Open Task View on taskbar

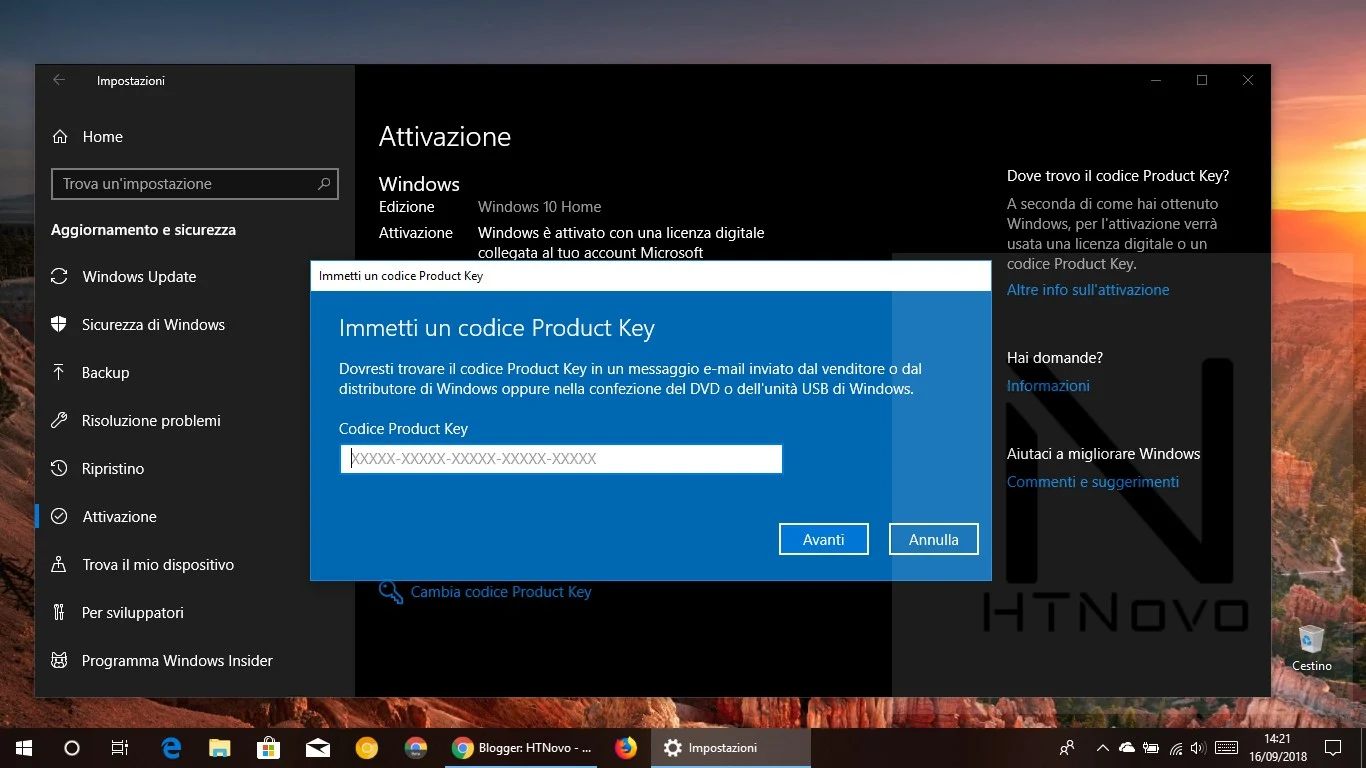[x=119, y=748]
